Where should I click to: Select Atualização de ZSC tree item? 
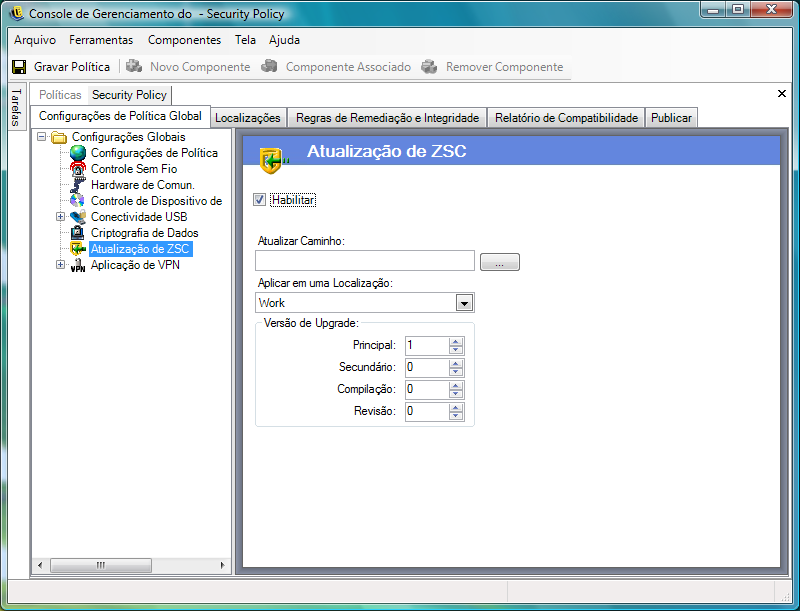click(x=140, y=249)
